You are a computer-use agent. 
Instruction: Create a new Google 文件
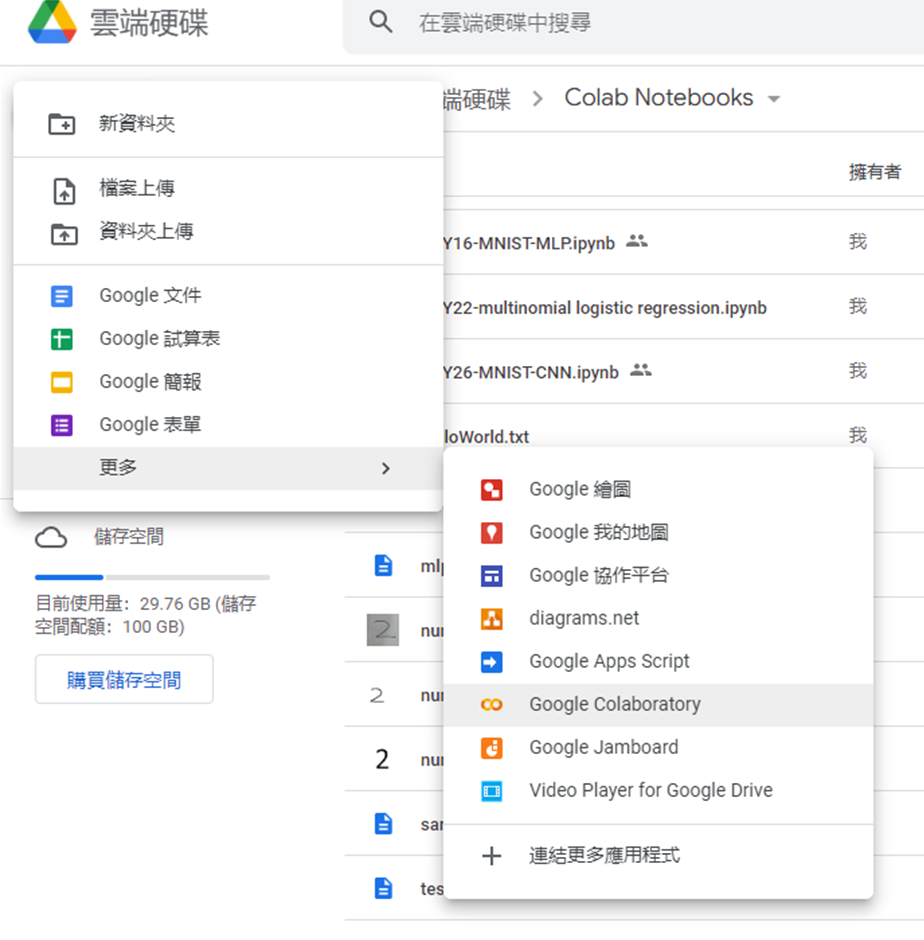(x=228, y=296)
